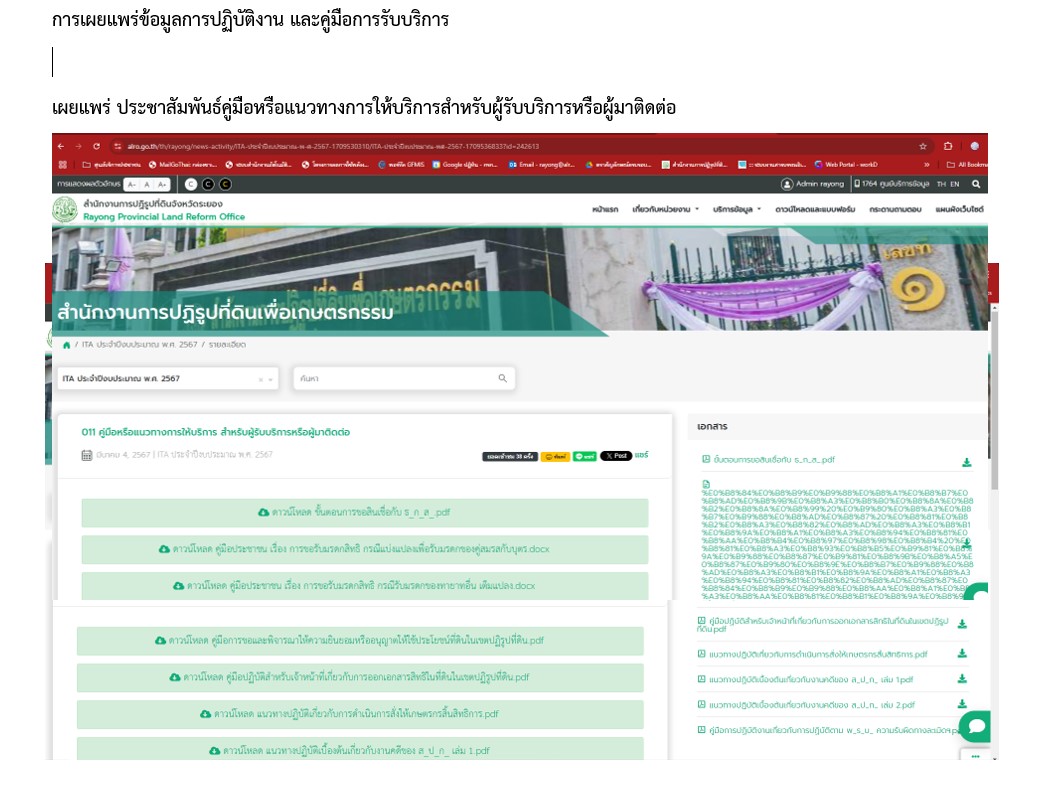Open the All Bookmarks folder

click(966, 164)
